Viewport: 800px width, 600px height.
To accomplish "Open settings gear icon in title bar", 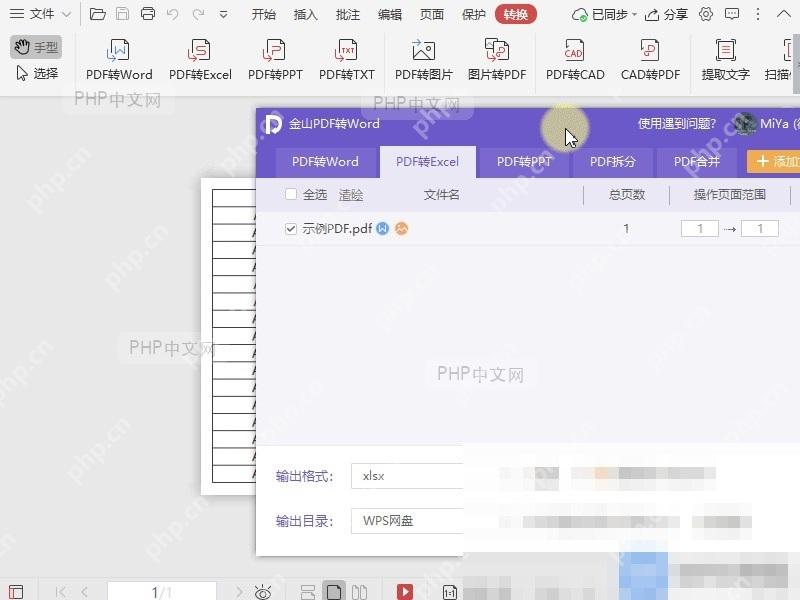I will [706, 14].
